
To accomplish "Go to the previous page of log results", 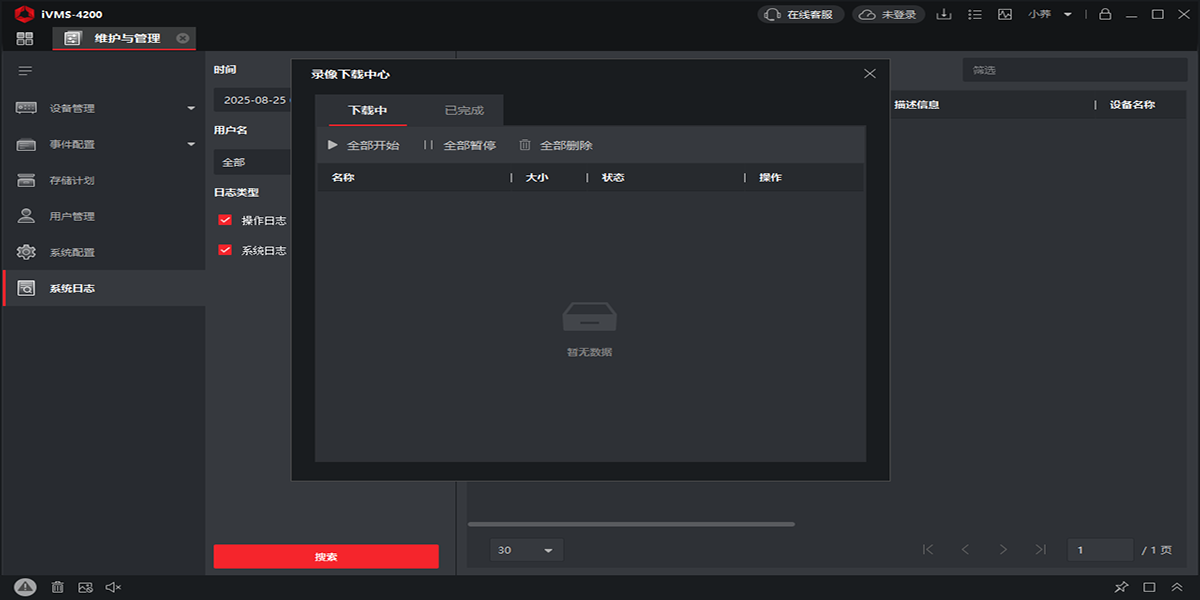I will pos(965,549).
